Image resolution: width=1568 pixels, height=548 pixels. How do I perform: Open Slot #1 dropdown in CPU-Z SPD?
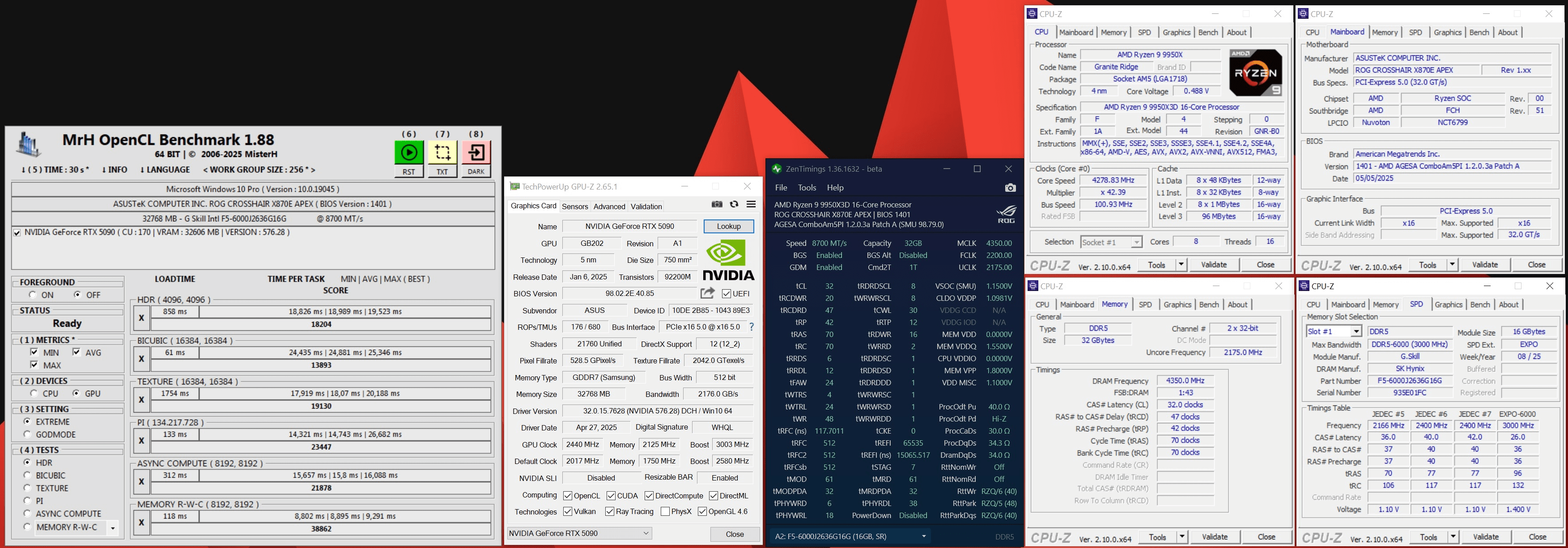coord(1356,332)
